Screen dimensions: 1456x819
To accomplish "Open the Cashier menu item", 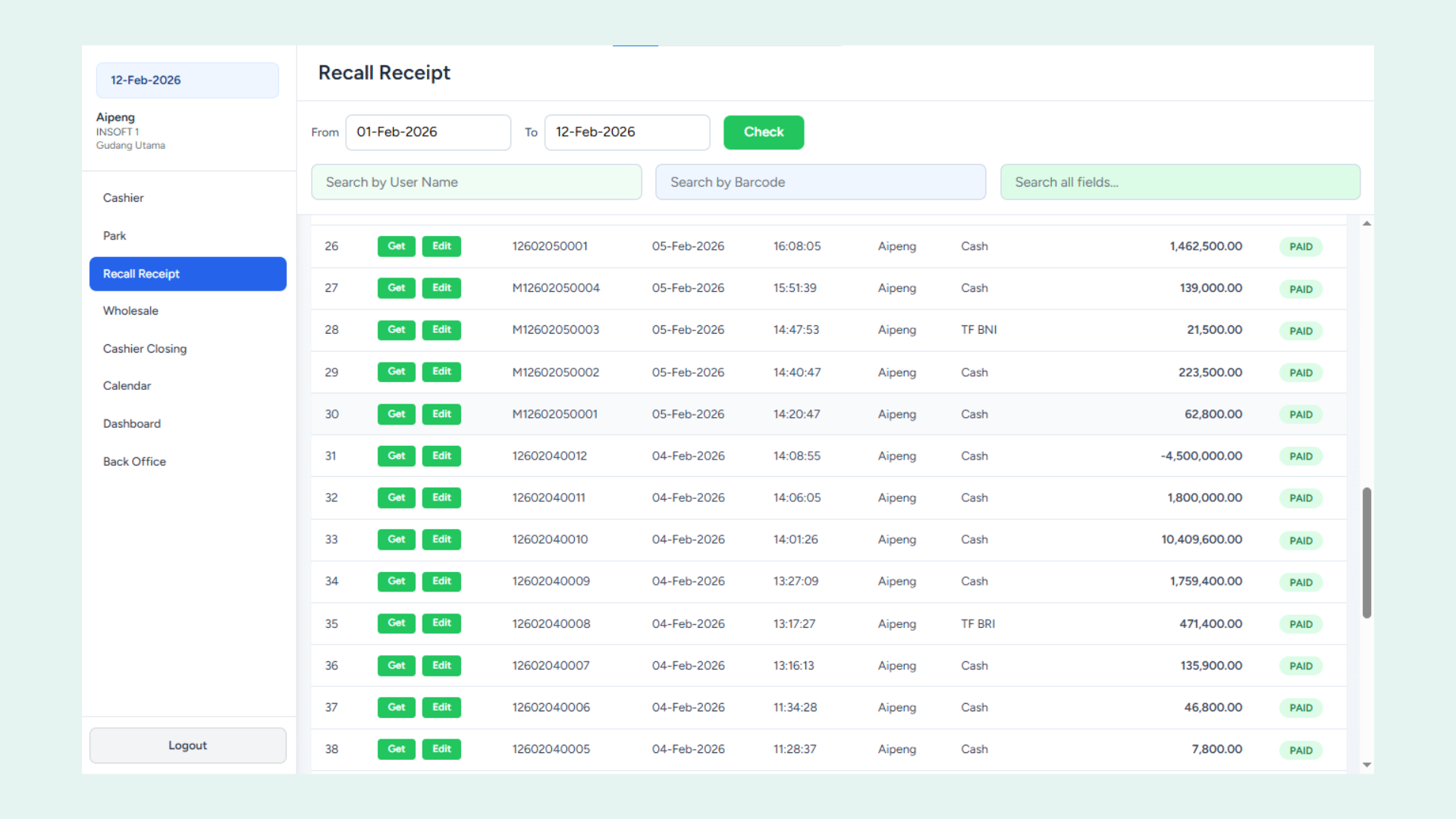I will click(x=123, y=198).
